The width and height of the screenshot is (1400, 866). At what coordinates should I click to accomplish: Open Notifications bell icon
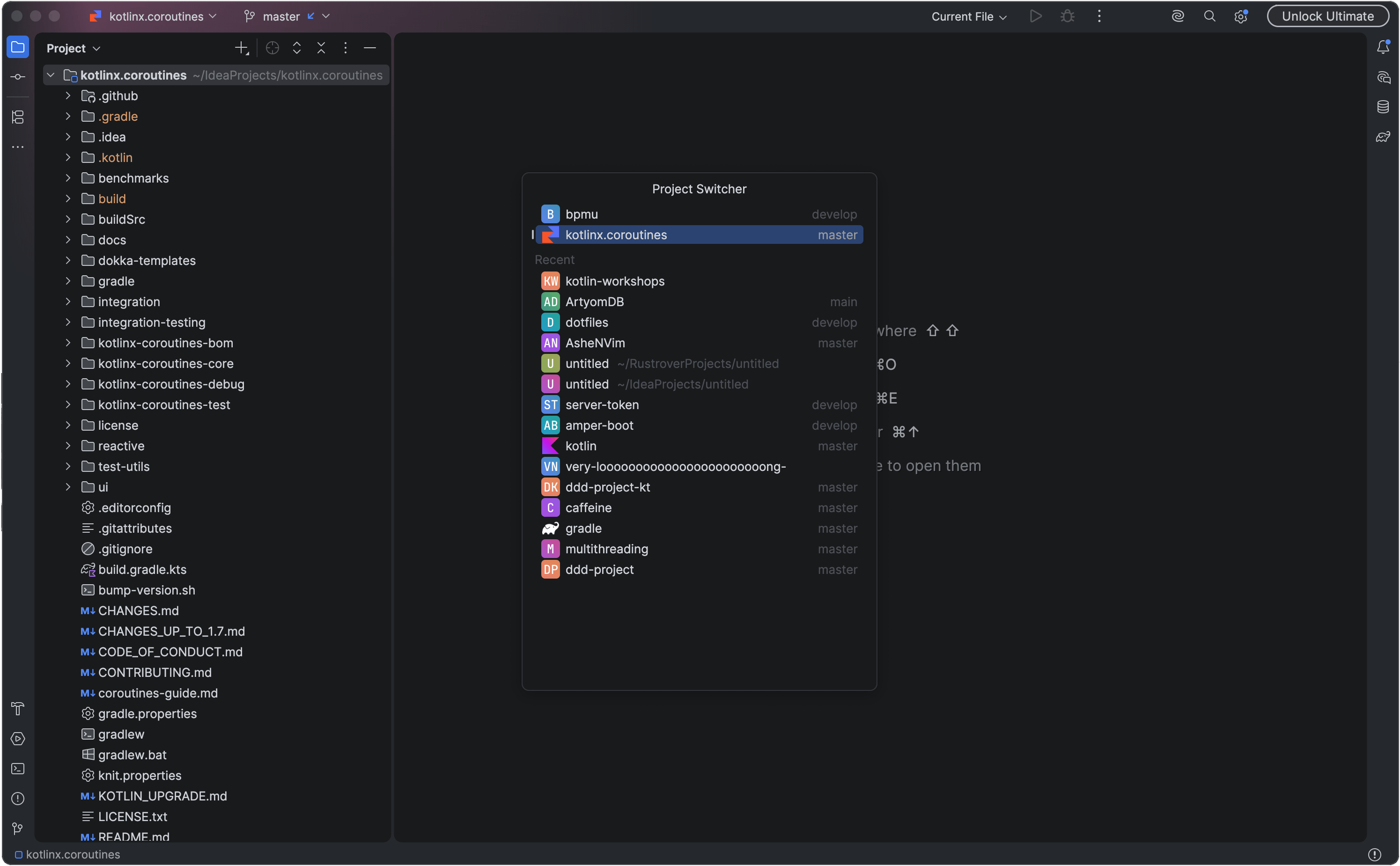(x=1383, y=47)
